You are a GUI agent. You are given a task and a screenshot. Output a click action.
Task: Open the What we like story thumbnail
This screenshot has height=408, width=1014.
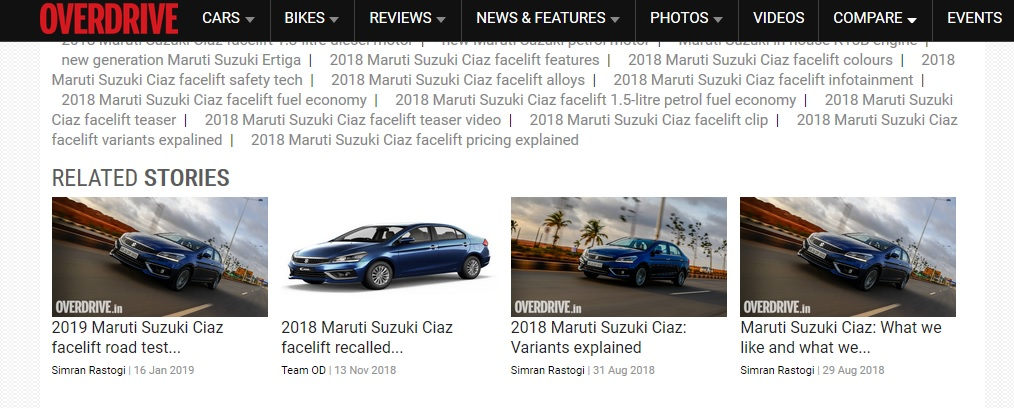coord(848,257)
